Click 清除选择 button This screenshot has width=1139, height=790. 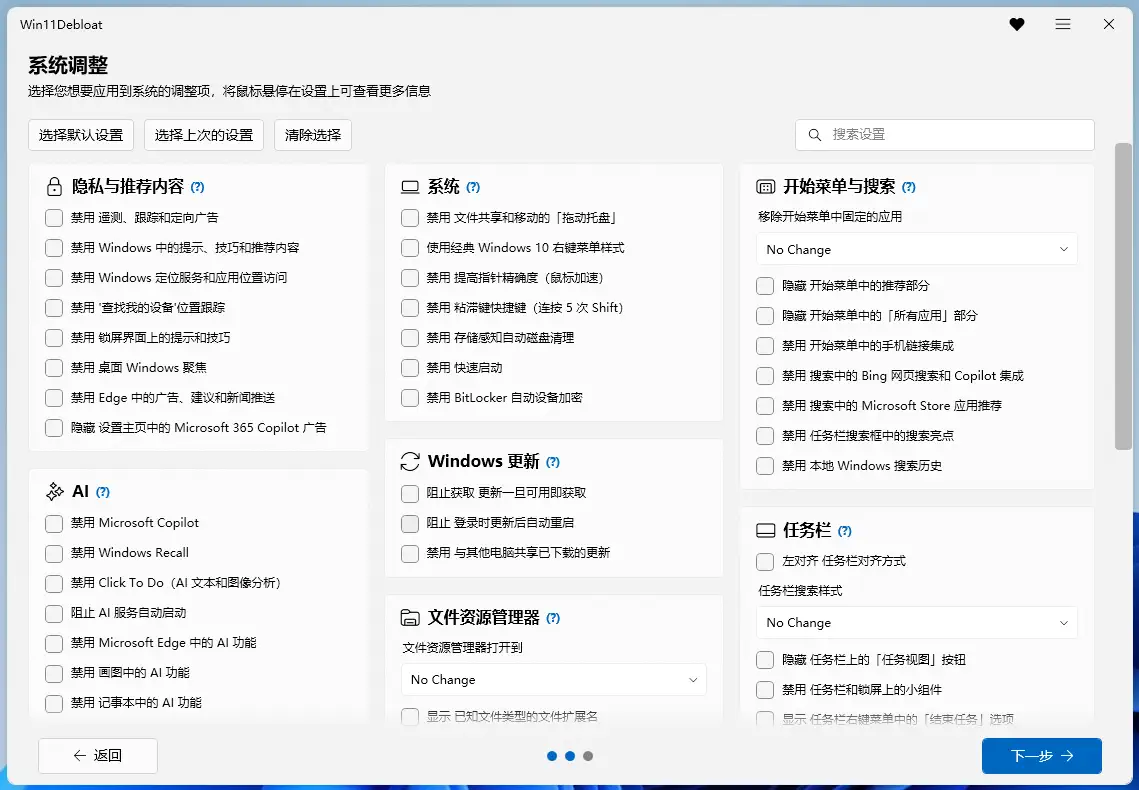point(313,135)
